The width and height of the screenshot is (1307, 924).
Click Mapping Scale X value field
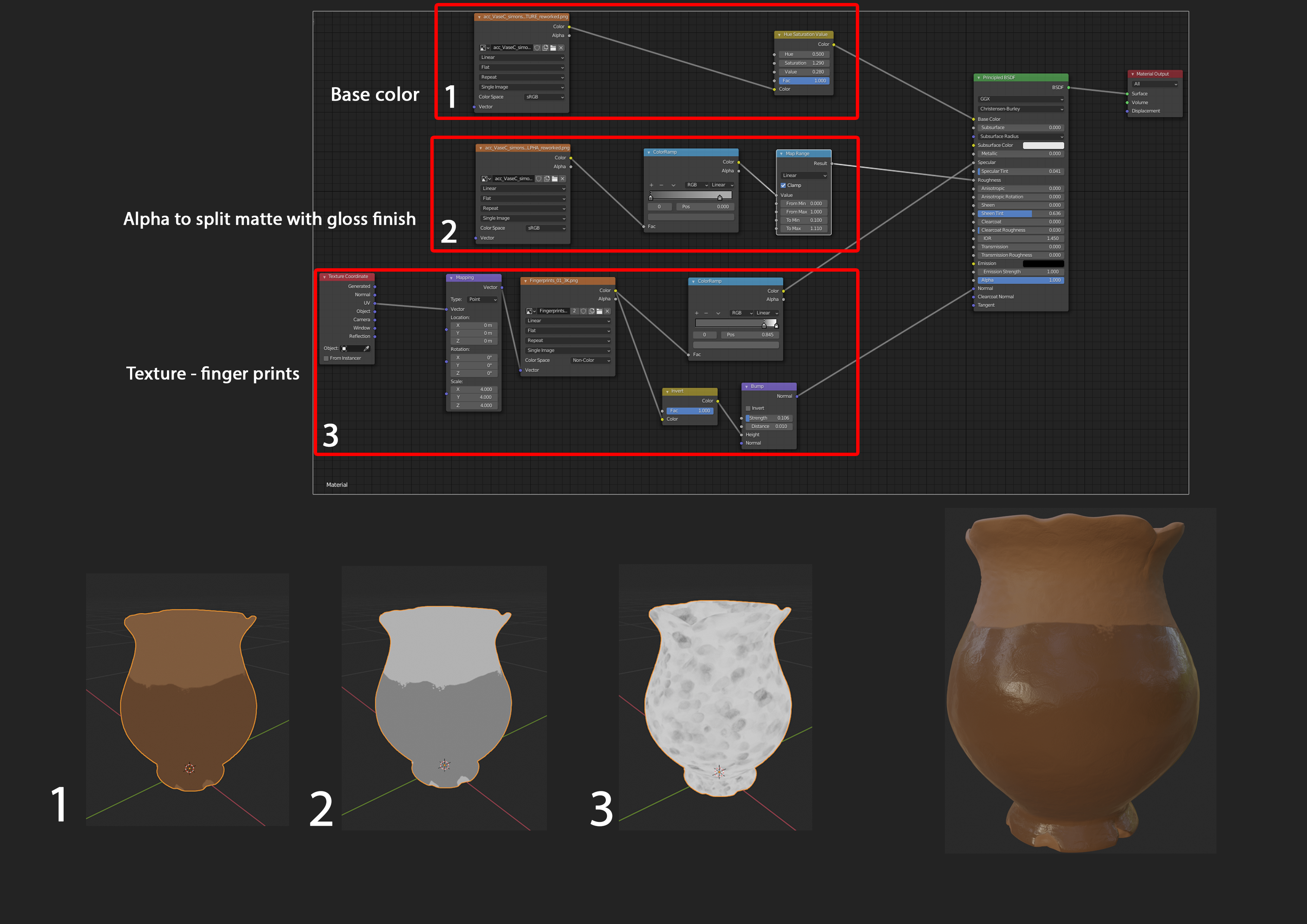(474, 389)
